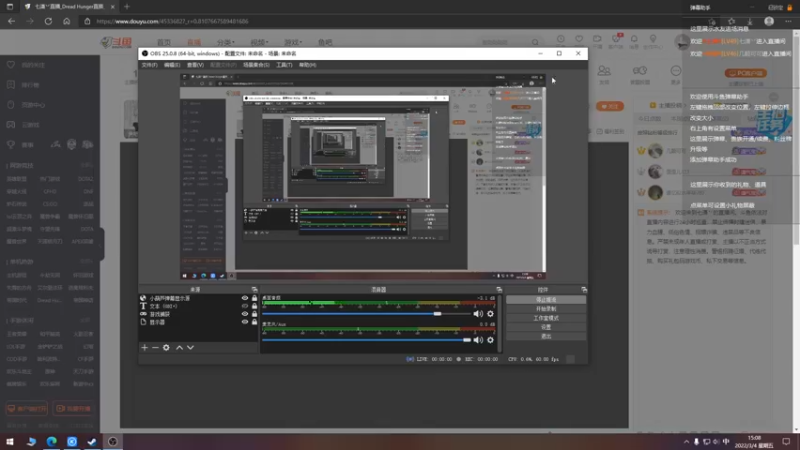Pop out the controls dock panel
Screen dimensions: 800x450
click(584, 289)
